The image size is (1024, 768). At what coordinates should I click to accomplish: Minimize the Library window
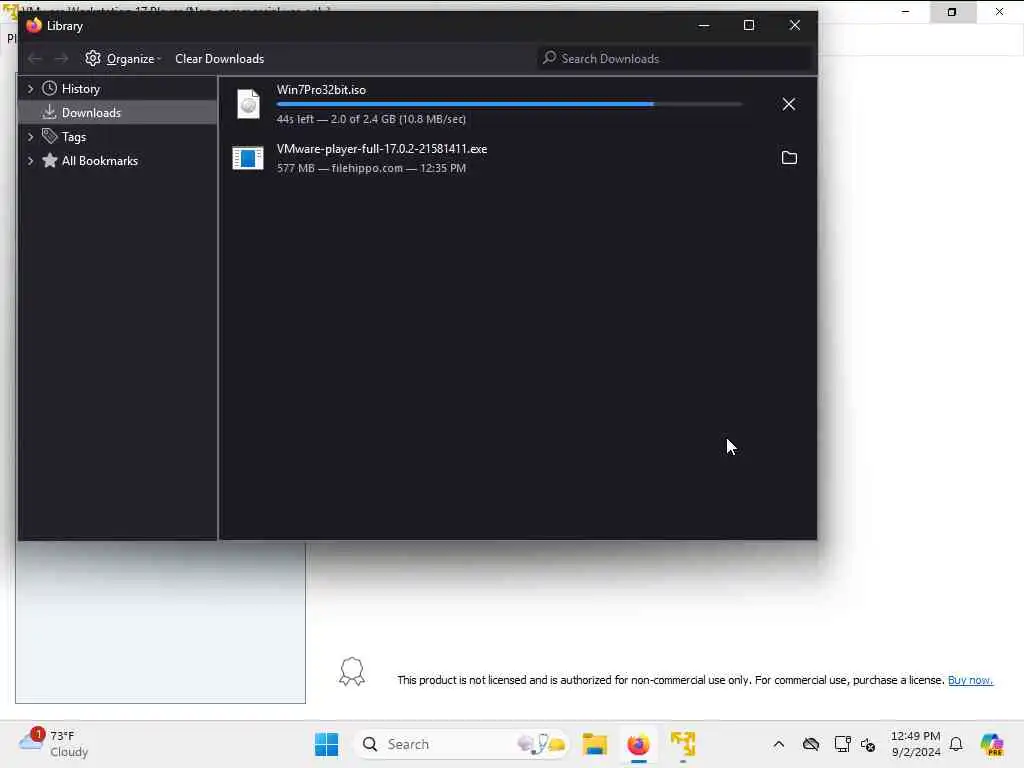[x=703, y=25]
